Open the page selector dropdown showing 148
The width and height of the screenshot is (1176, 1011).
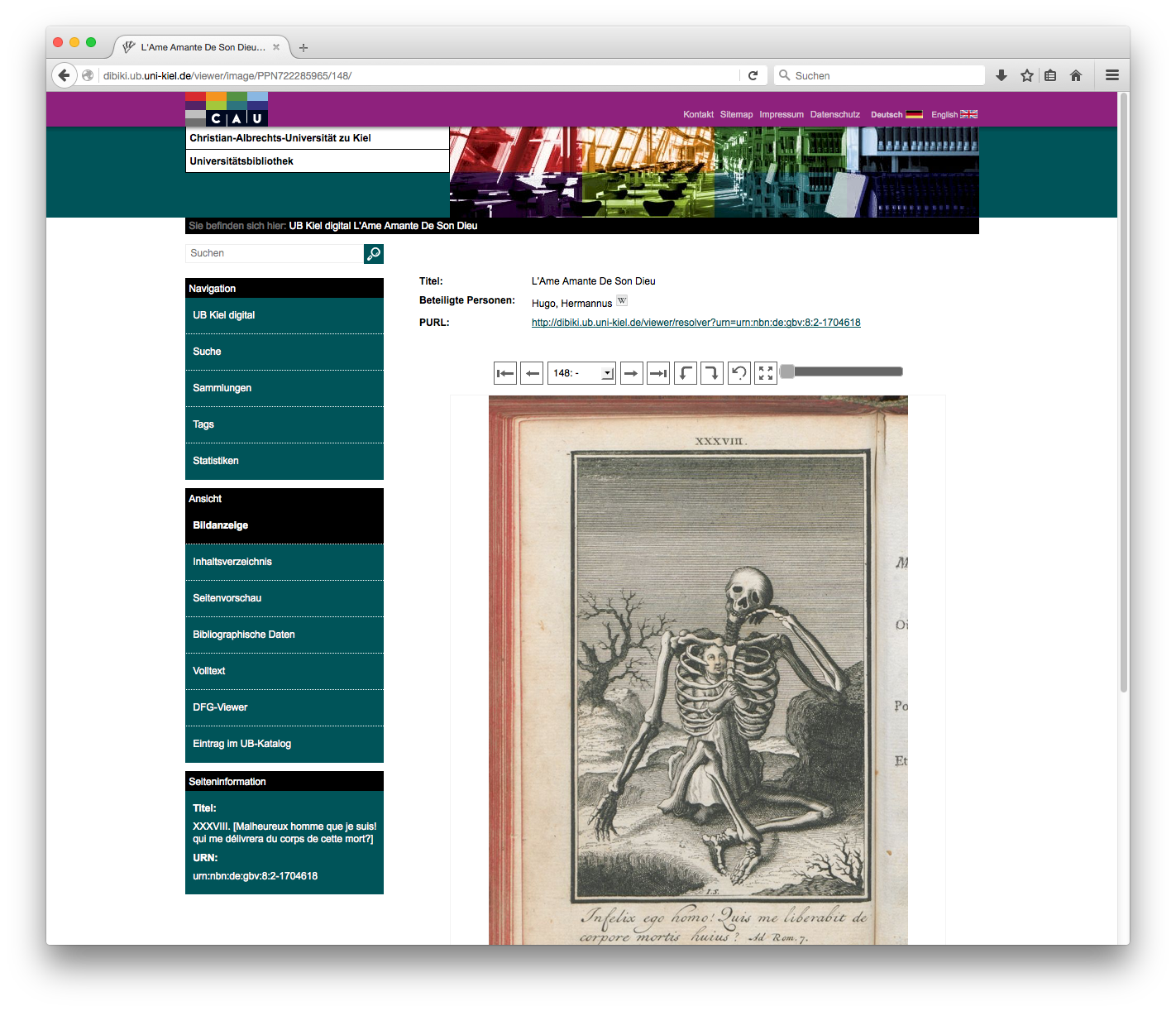[581, 373]
